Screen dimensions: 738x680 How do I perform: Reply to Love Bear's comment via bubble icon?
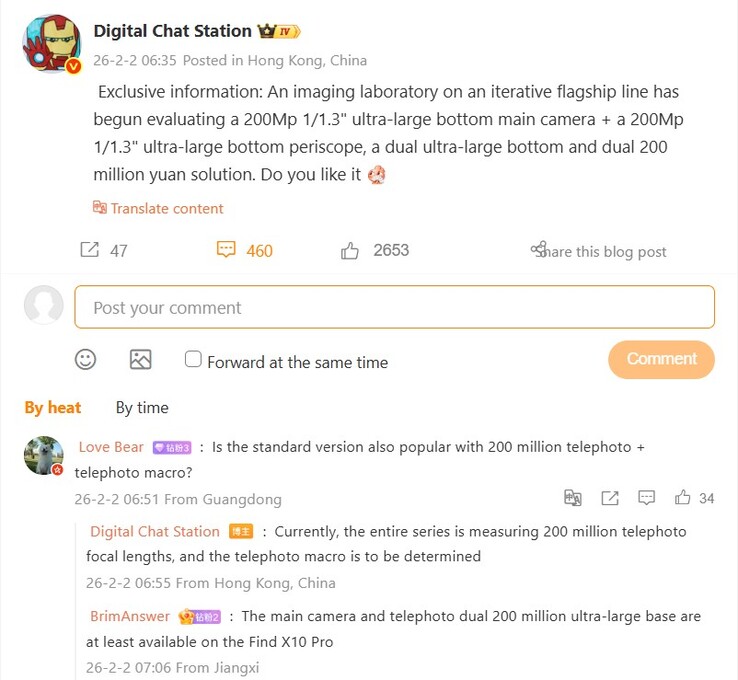pyautogui.click(x=646, y=497)
